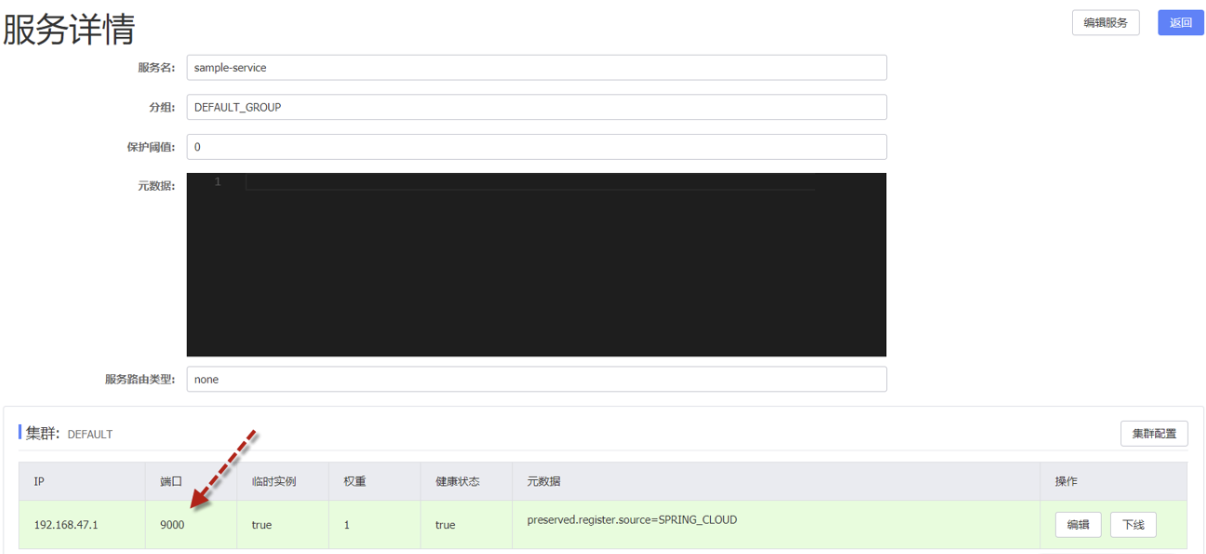This screenshot has width=1206, height=554.
Task: Click 编辑 for instance 192.168.47.1
Action: click(x=1078, y=525)
